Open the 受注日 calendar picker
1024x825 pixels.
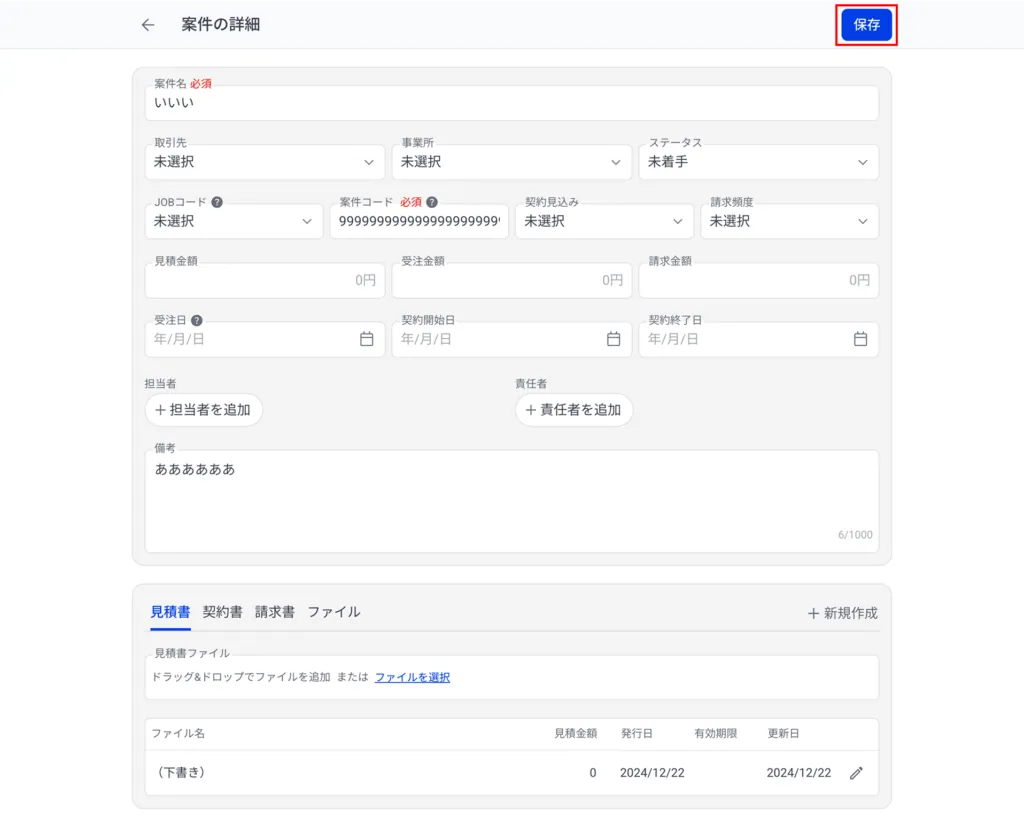pyautogui.click(x=366, y=339)
